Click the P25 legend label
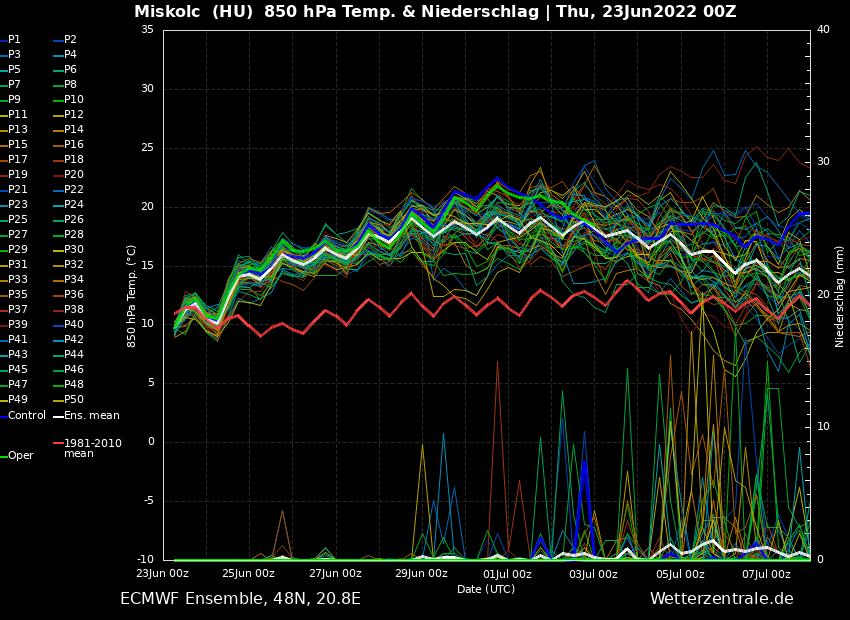 click(18, 220)
